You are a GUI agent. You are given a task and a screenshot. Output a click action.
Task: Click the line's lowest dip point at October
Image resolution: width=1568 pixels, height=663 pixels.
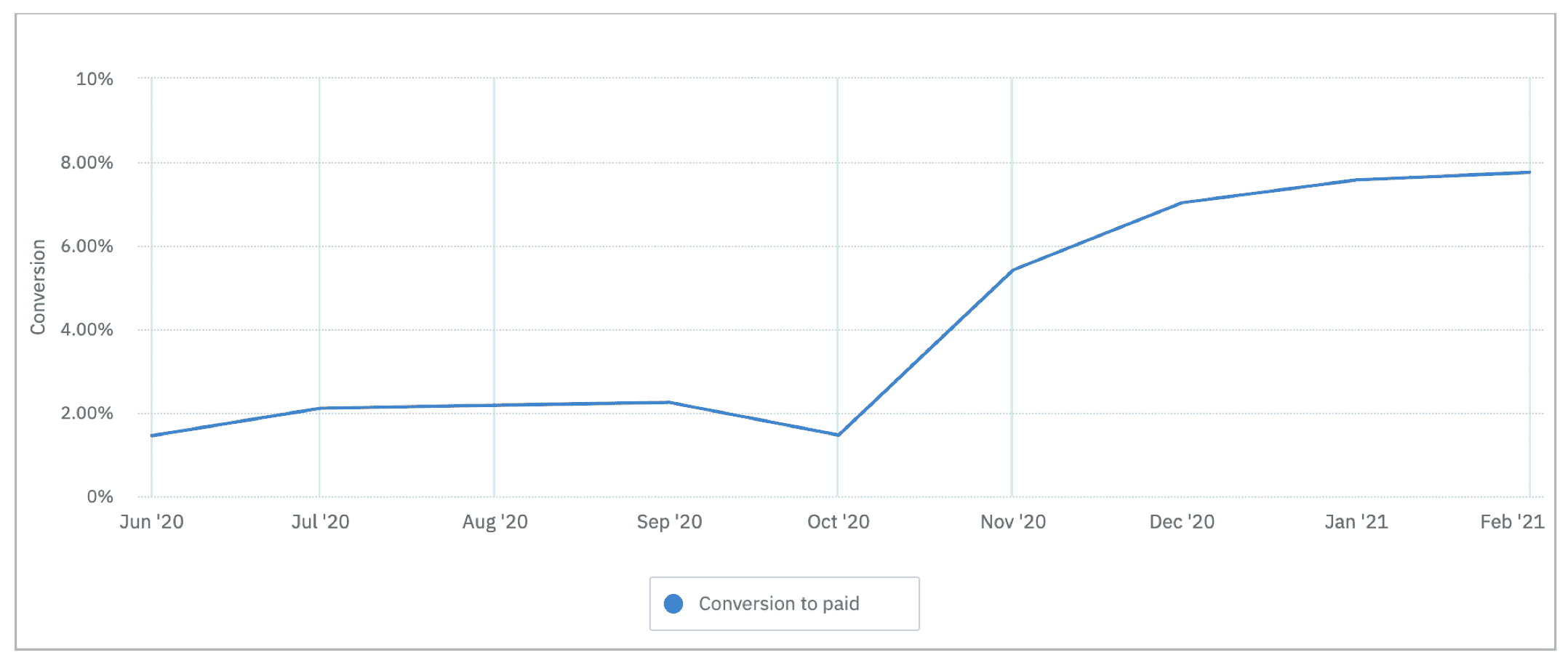(838, 435)
